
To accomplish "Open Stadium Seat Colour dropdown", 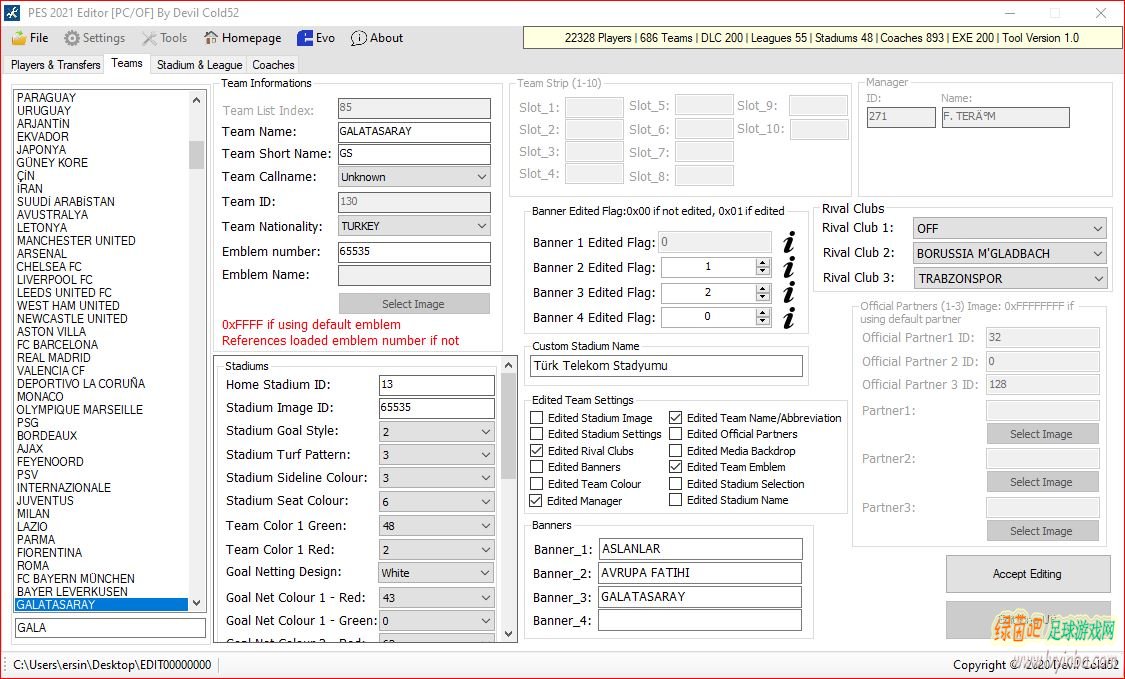I will pyautogui.click(x=436, y=502).
